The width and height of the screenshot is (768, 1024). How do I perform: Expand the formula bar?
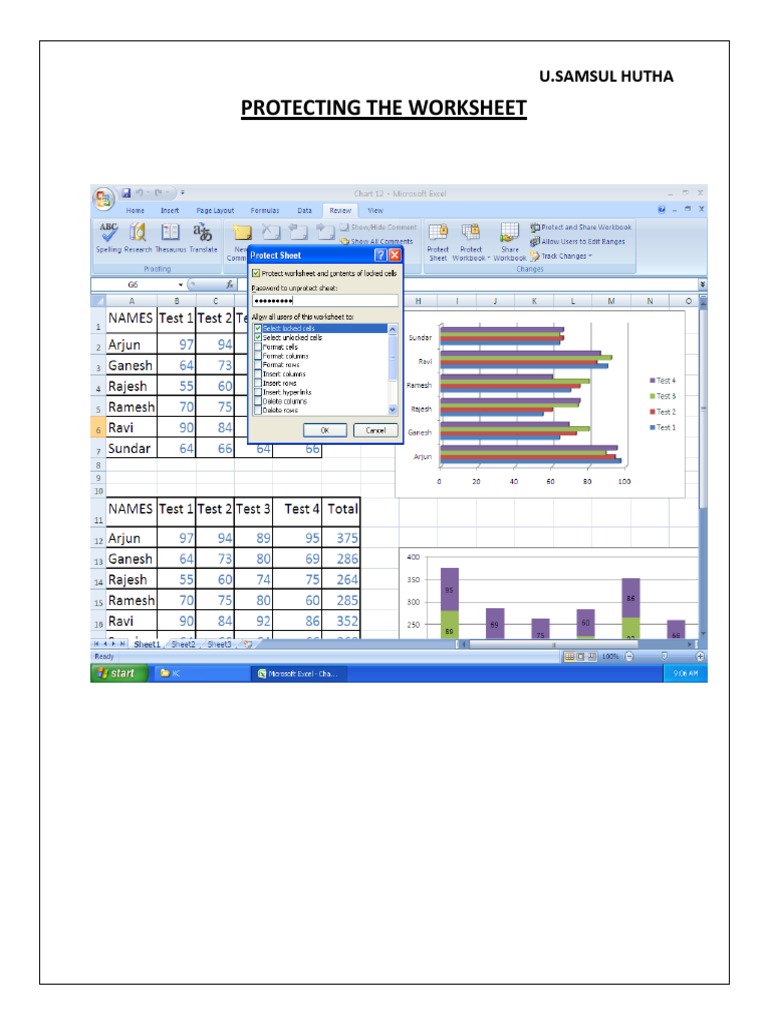click(x=702, y=285)
